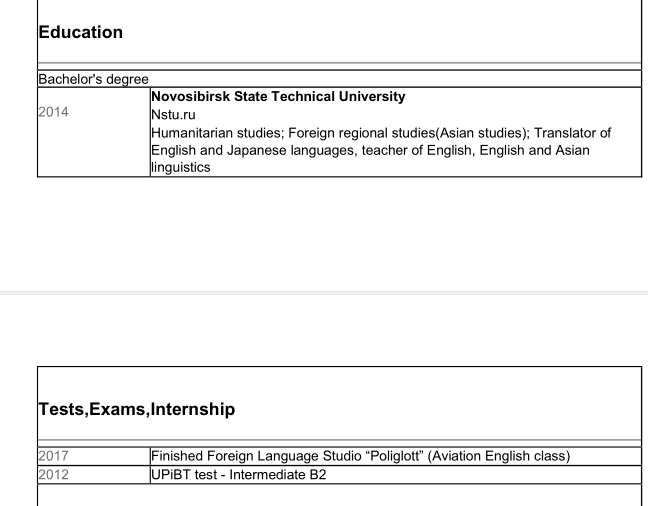648x506 pixels.
Task: Click the 2014 year cell
Action: (x=55, y=115)
